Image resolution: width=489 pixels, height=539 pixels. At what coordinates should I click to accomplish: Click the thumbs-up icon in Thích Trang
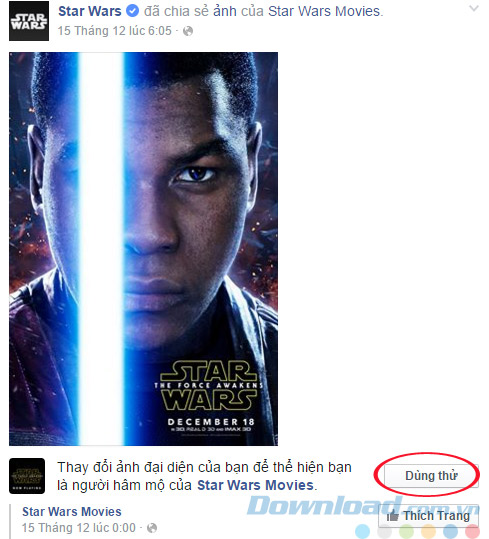tap(392, 515)
